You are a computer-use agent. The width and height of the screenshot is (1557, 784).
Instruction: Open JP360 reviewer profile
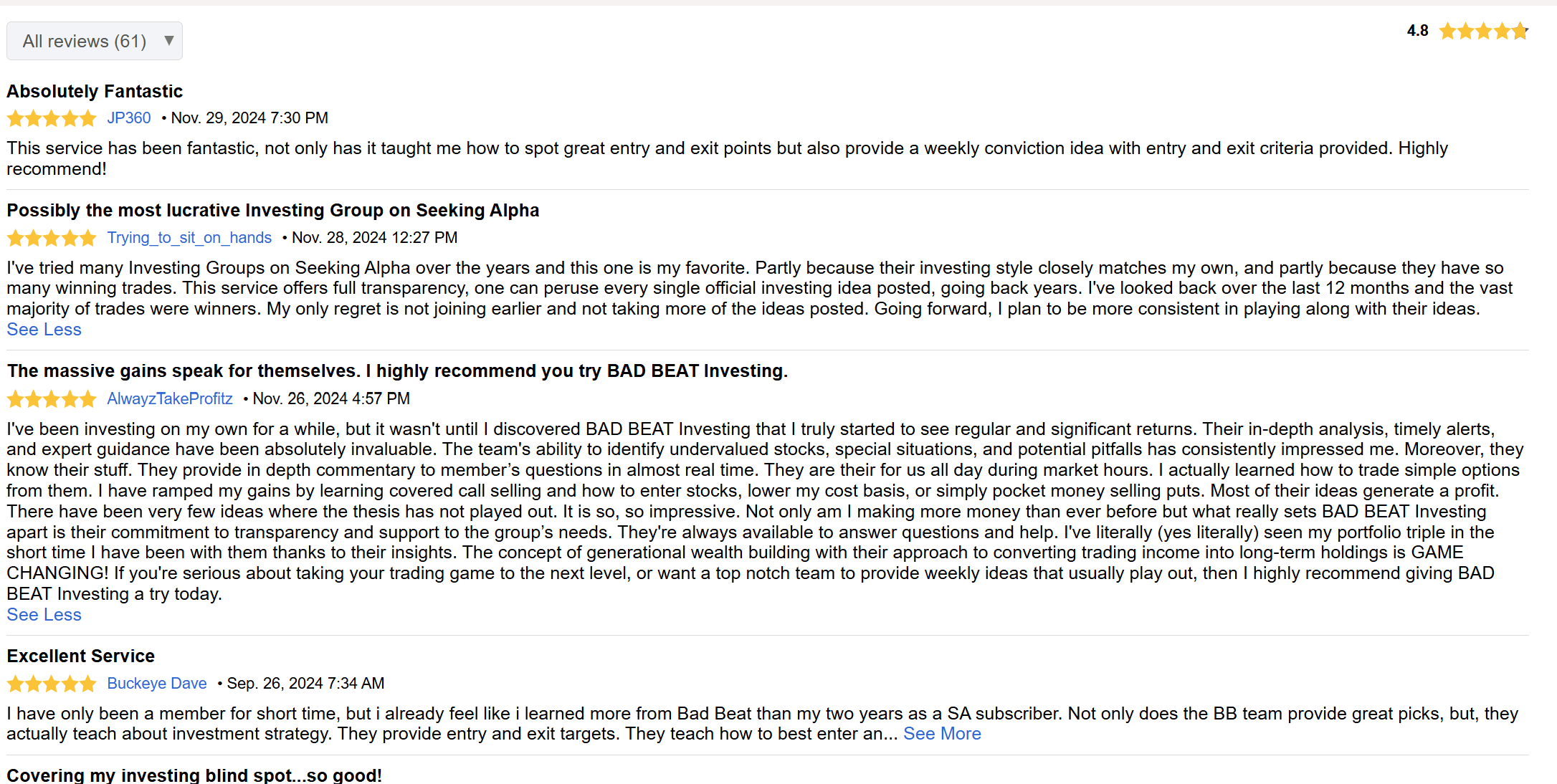coord(129,118)
